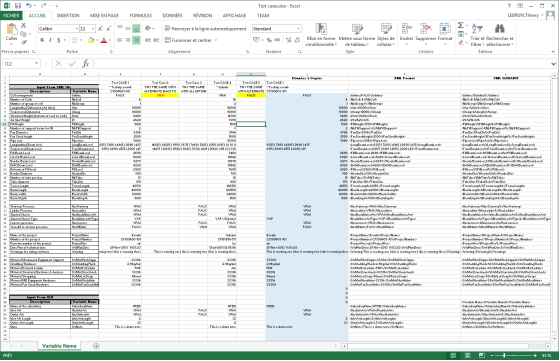Click Rechercher et sélectionner button
The height and width of the screenshot is (361, 560).
pyautogui.click(x=500, y=35)
